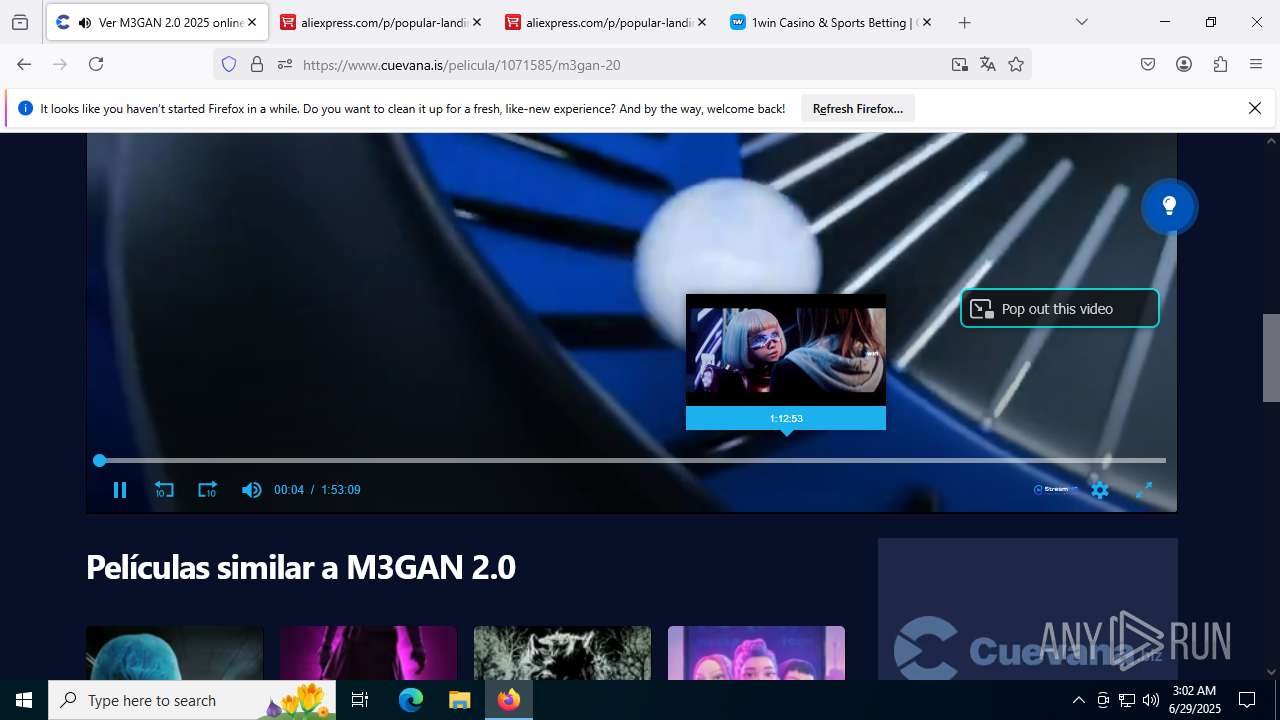Viewport: 1280px width, 720px height.
Task: Click the Refresh Firefox... button
Action: click(858, 109)
